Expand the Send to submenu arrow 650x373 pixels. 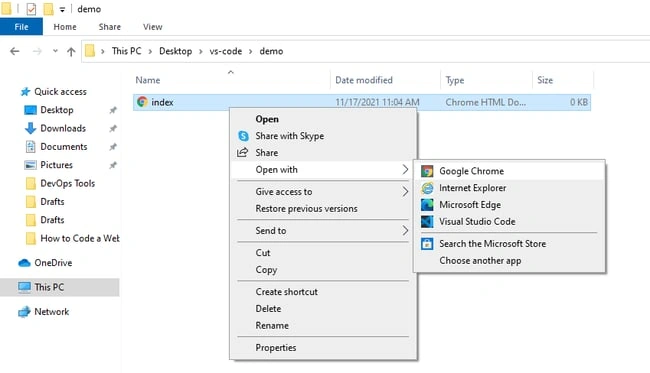click(x=405, y=230)
